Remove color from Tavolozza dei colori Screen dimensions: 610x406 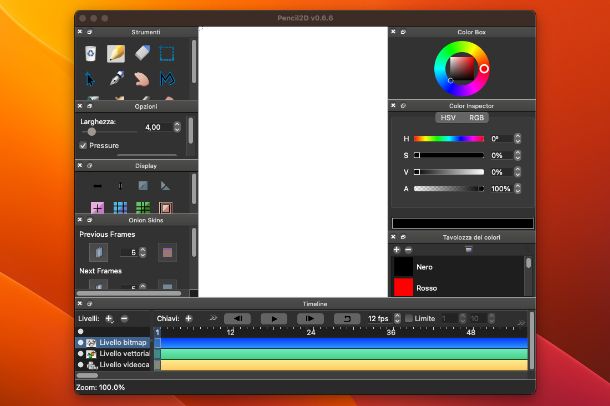[408, 250]
